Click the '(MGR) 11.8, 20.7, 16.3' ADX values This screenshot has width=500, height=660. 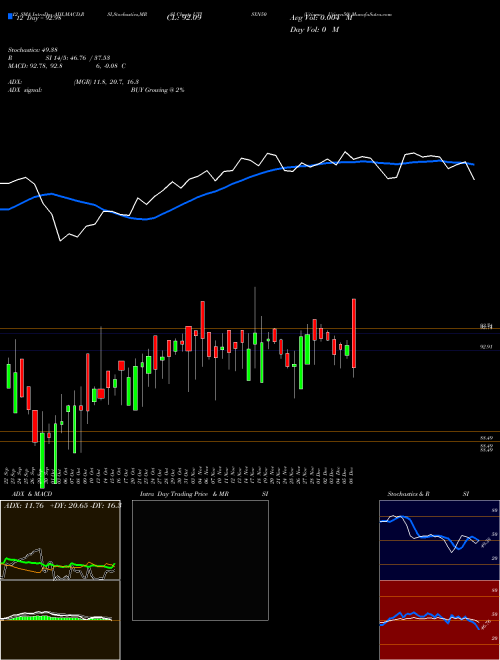[x=106, y=82]
